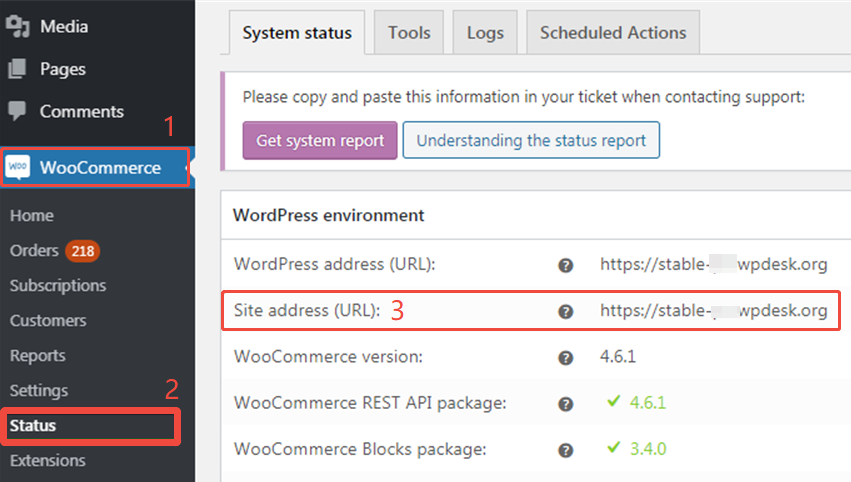Open the Comments menu item
This screenshot has height=482, width=851.
[81, 111]
